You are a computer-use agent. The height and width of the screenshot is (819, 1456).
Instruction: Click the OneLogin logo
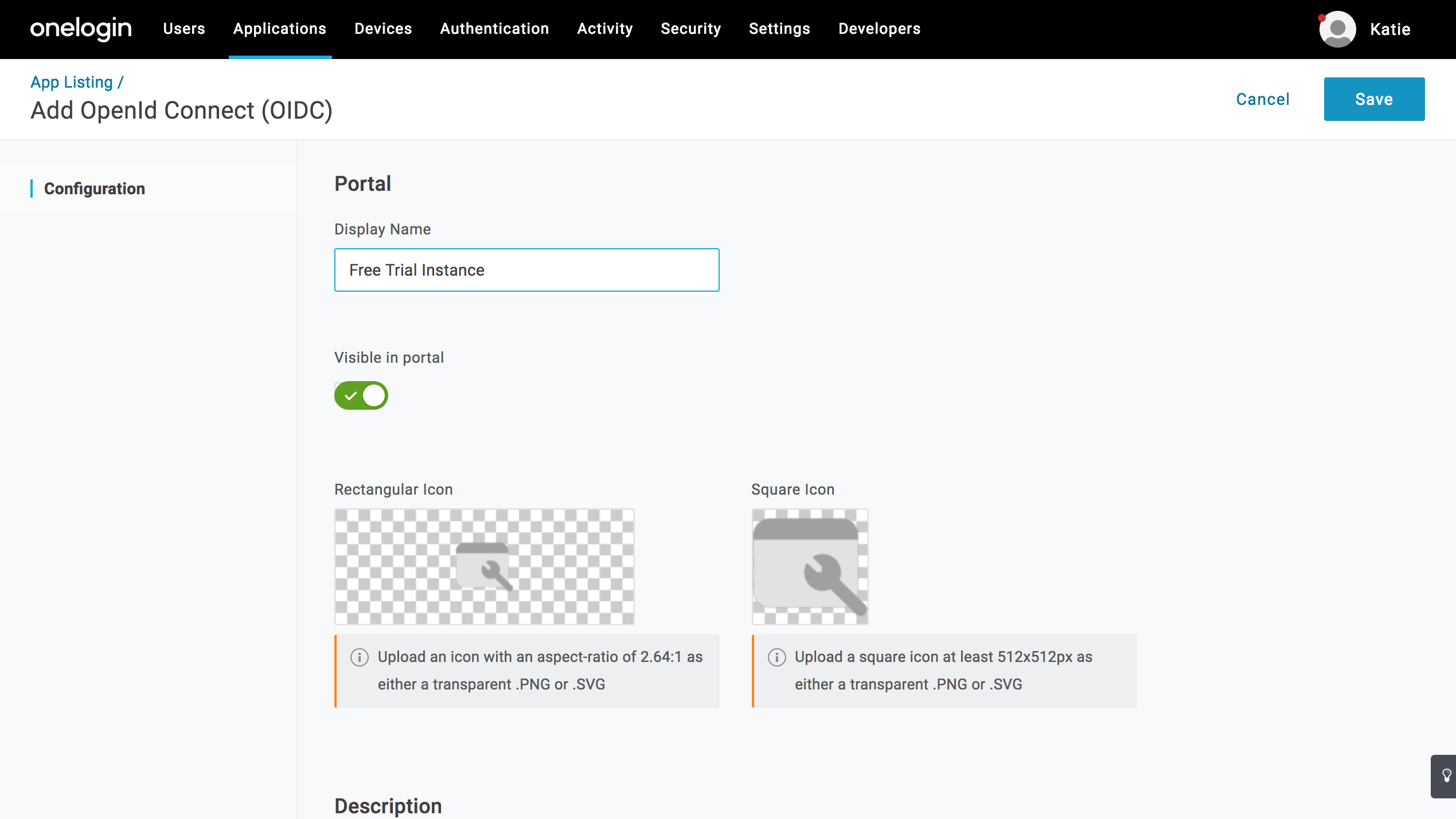(x=81, y=29)
